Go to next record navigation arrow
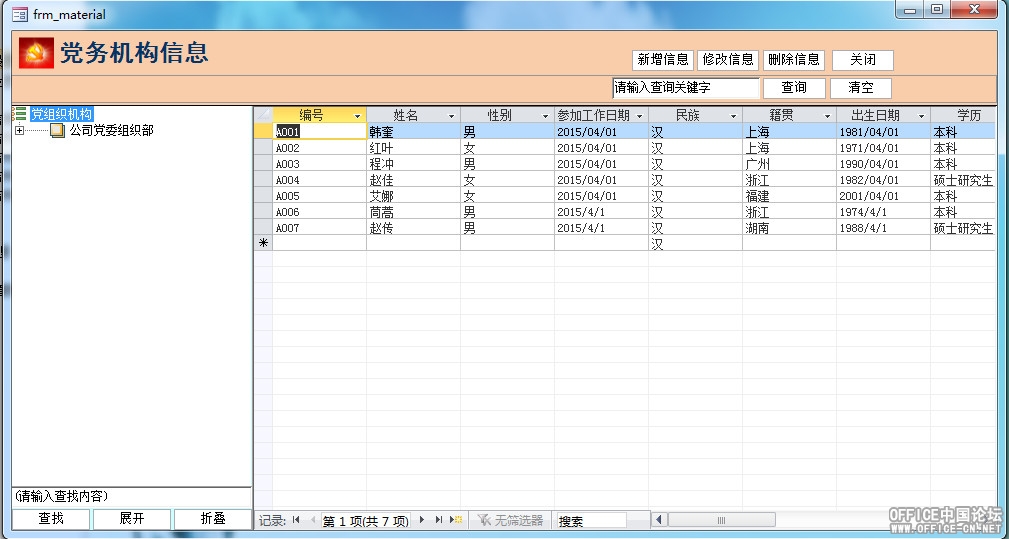The height and width of the screenshot is (539, 1009). 422,520
